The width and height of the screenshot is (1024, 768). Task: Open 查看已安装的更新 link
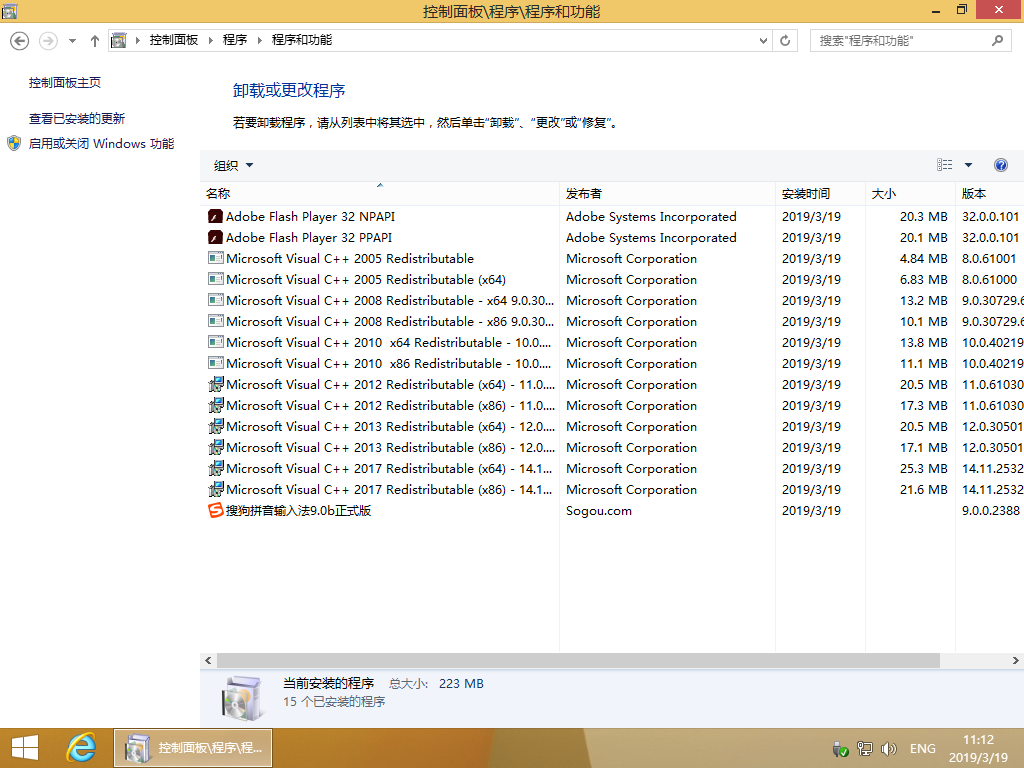coord(76,119)
